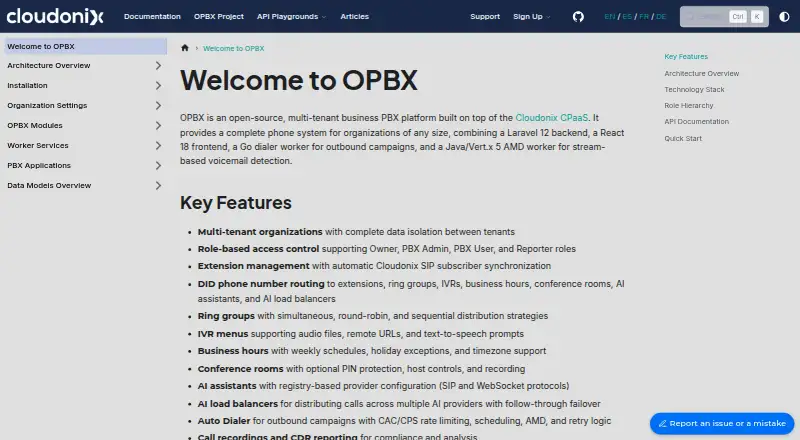Click the "Role-based access control" bullet text
This screenshot has width=800, height=440.
[258, 249]
